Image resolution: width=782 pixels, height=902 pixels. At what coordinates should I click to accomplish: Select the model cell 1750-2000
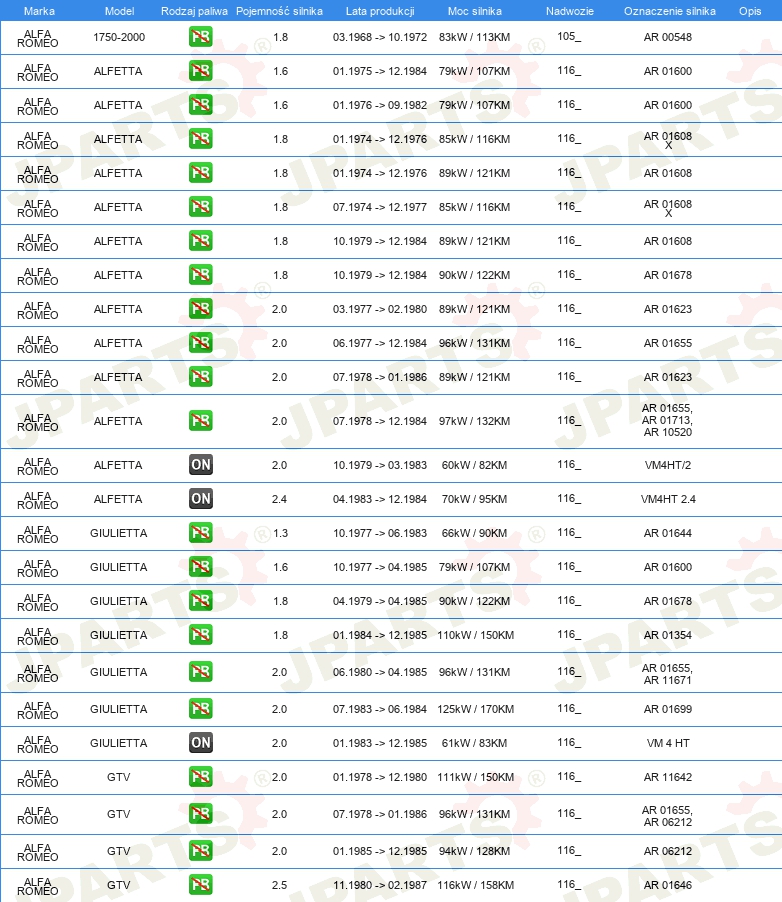click(119, 37)
